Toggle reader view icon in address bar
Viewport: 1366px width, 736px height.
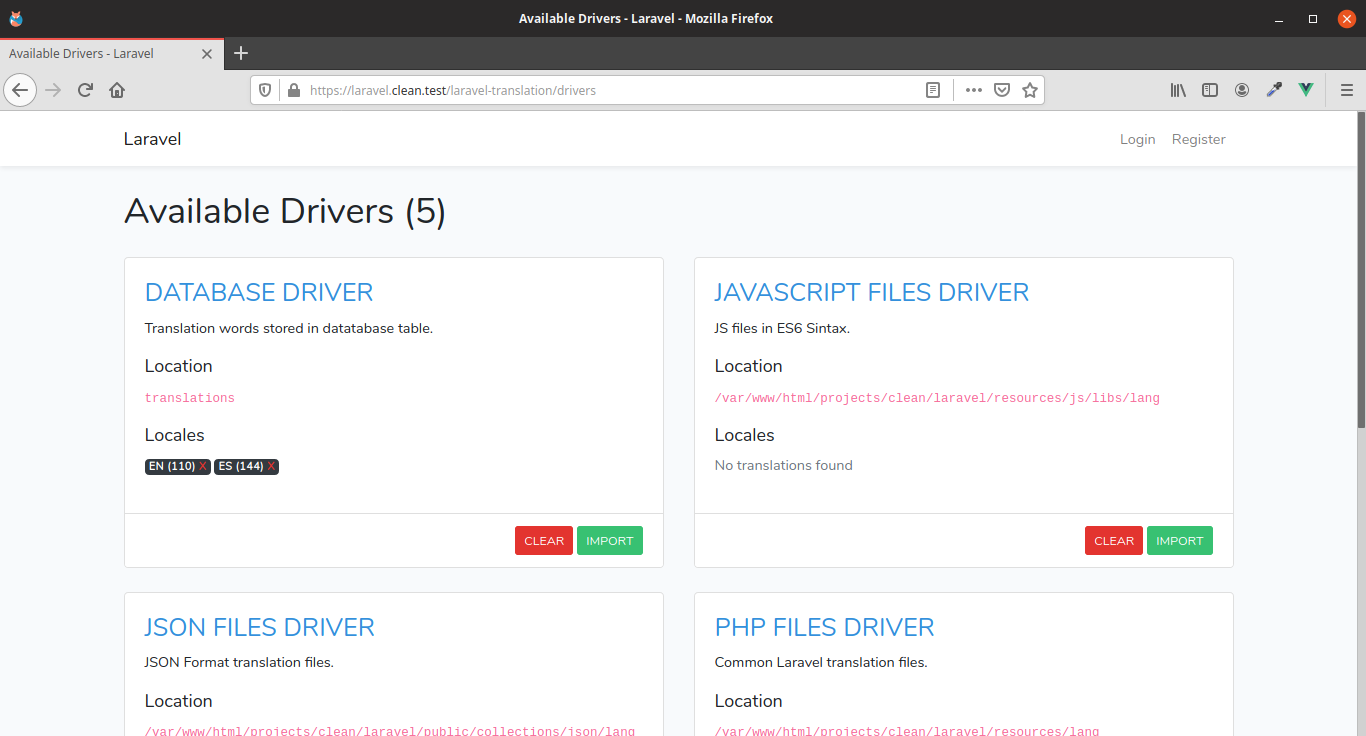click(x=933, y=90)
